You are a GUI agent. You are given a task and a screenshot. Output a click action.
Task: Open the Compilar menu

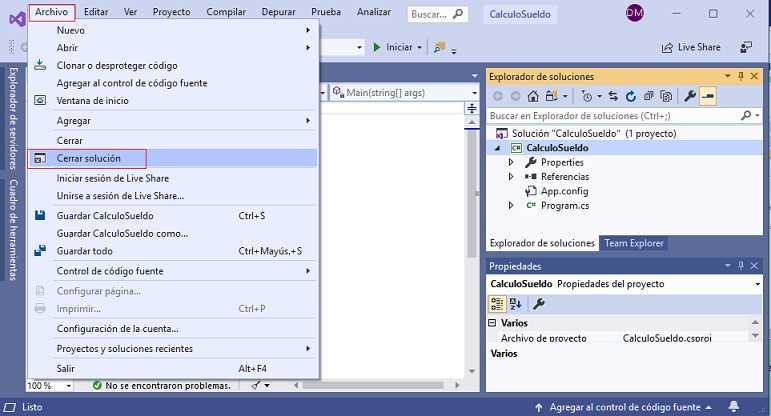[226, 12]
